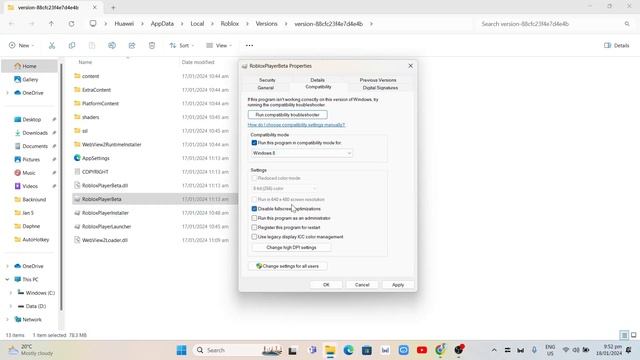The width and height of the screenshot is (640, 360).
Task: Open Downloads in the navigation pane
Action: [35, 133]
